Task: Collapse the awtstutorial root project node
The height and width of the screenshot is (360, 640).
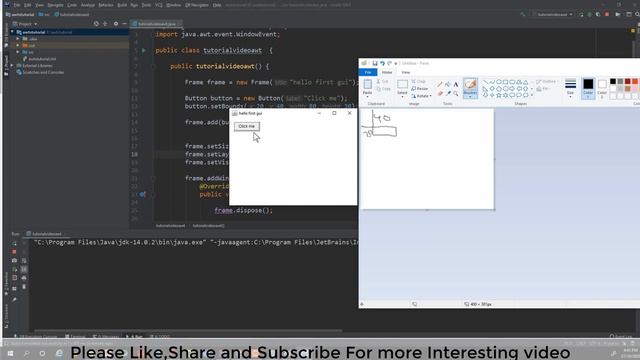Action: click(x=12, y=32)
